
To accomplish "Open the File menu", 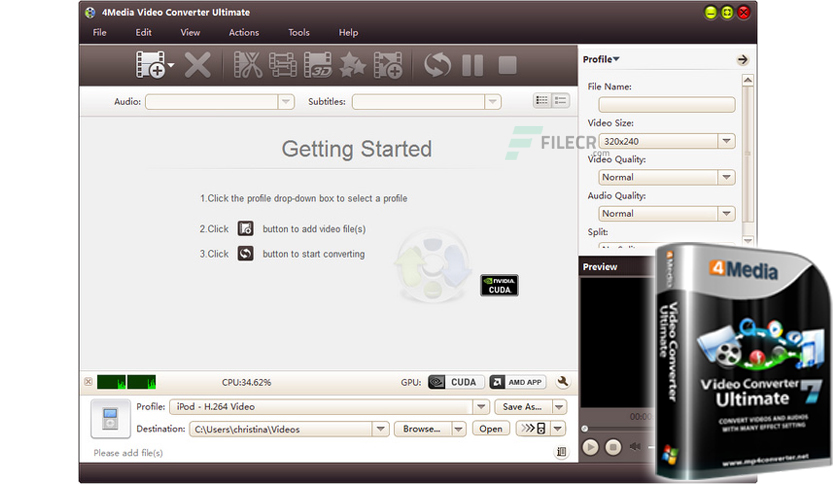I will pyautogui.click(x=100, y=33).
